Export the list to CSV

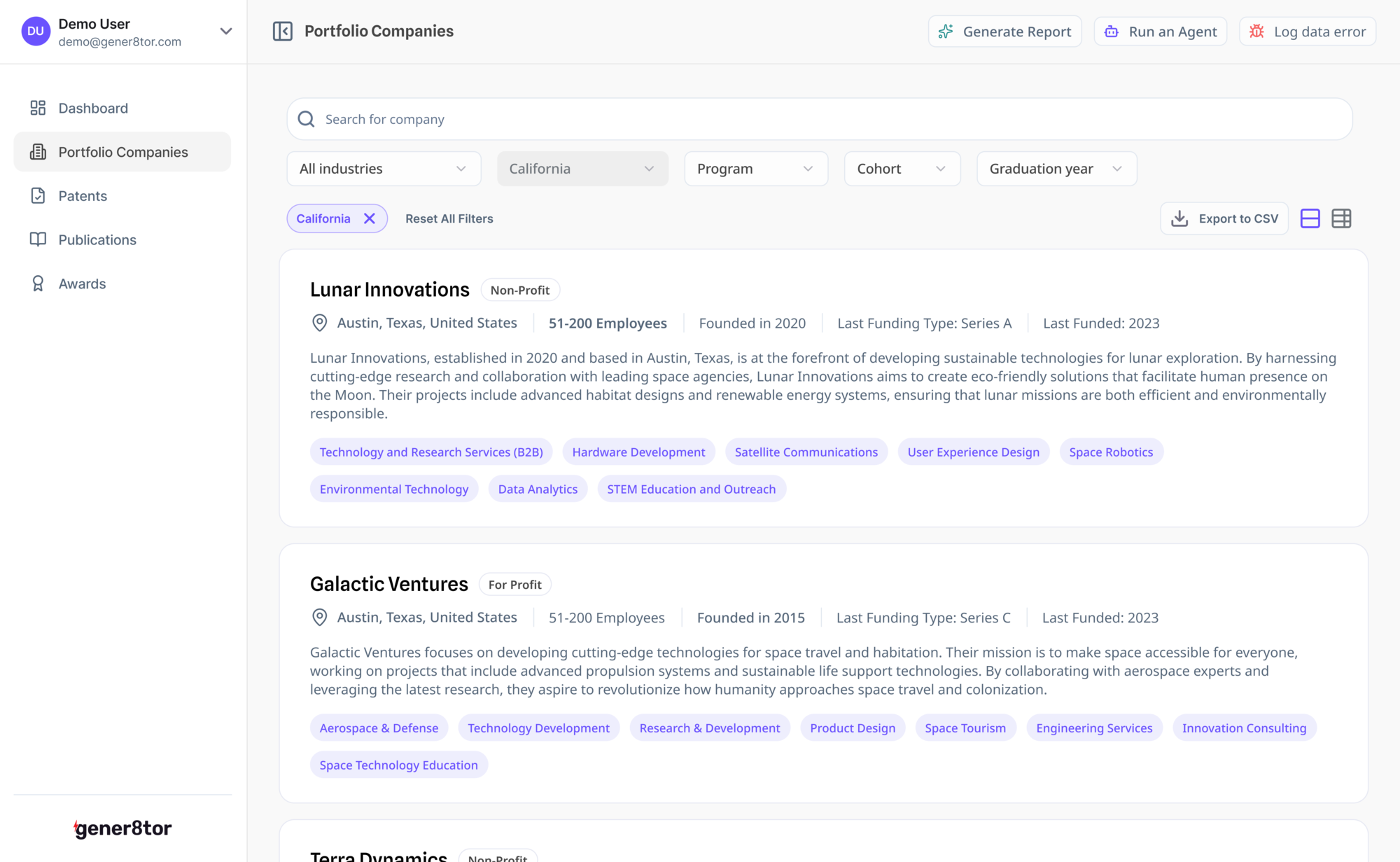point(1224,218)
